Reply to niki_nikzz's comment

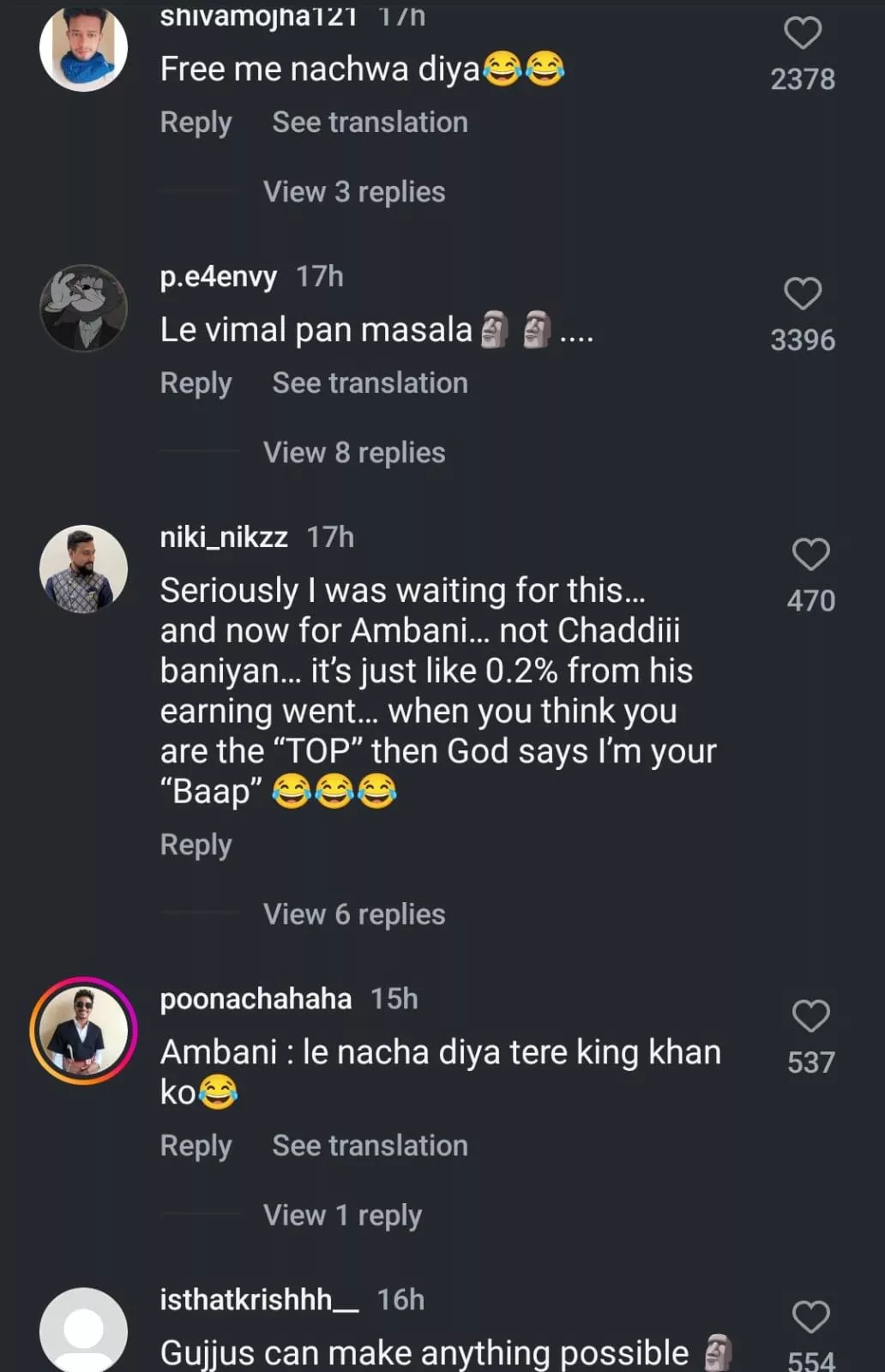click(196, 845)
